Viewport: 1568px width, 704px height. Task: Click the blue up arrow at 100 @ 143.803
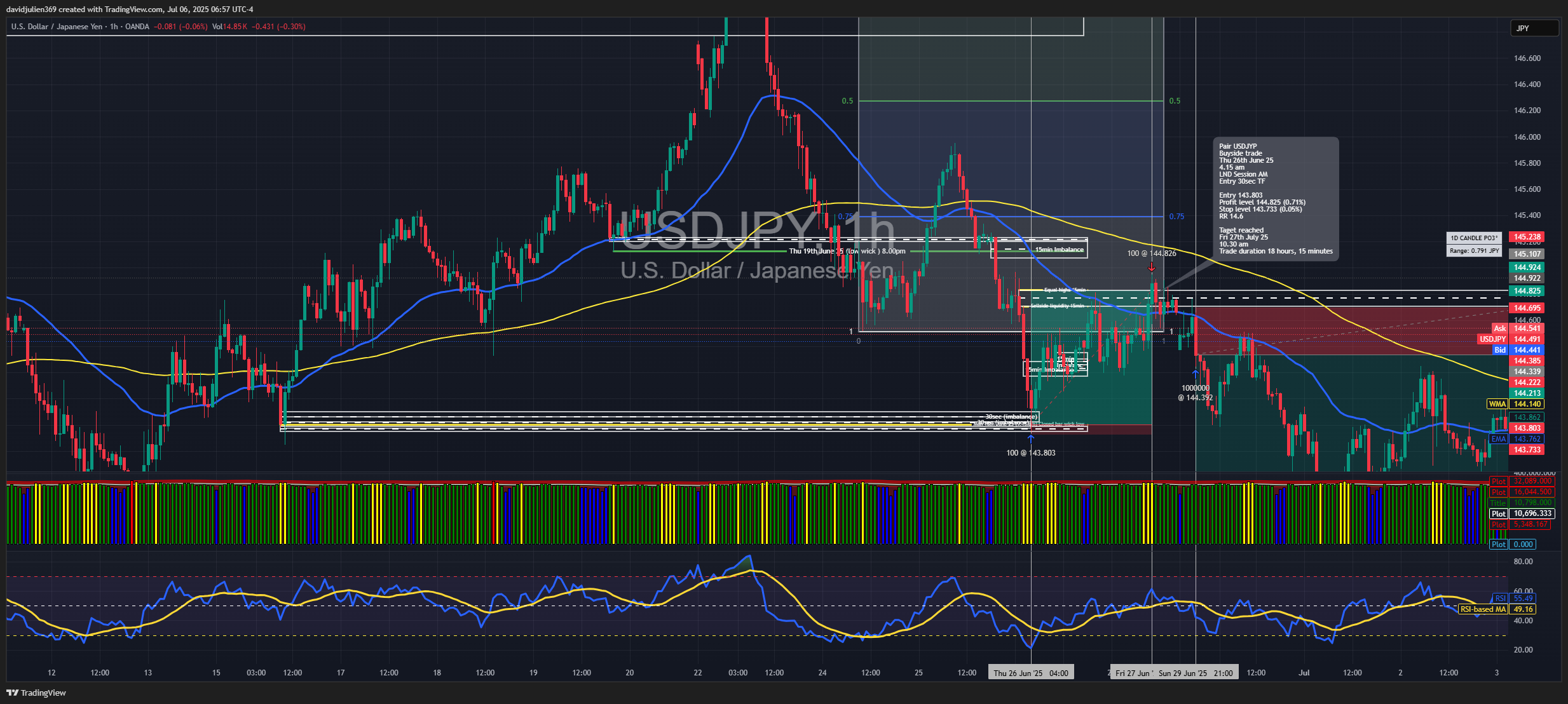[x=1031, y=438]
